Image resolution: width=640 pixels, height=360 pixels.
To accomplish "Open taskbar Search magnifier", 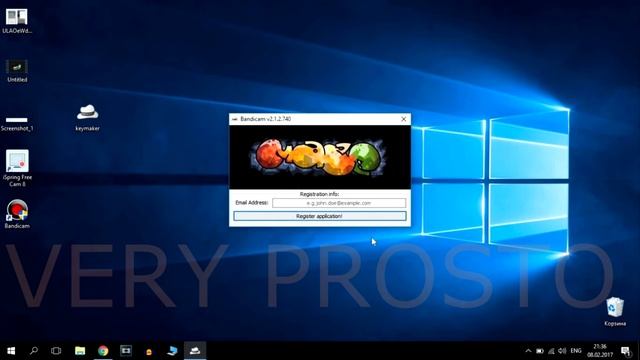I will [x=34, y=351].
